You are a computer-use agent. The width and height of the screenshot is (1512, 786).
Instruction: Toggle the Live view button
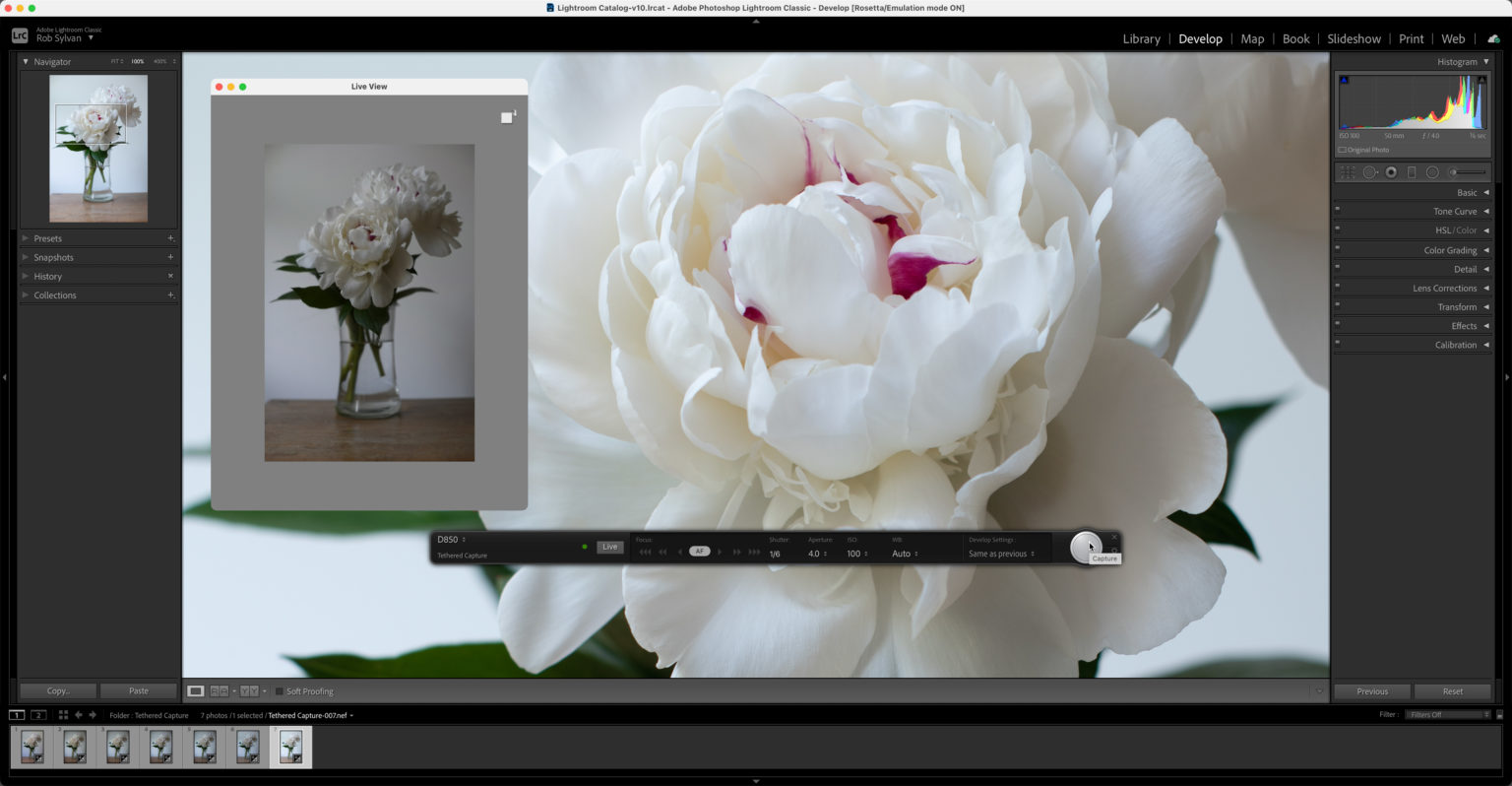(609, 547)
